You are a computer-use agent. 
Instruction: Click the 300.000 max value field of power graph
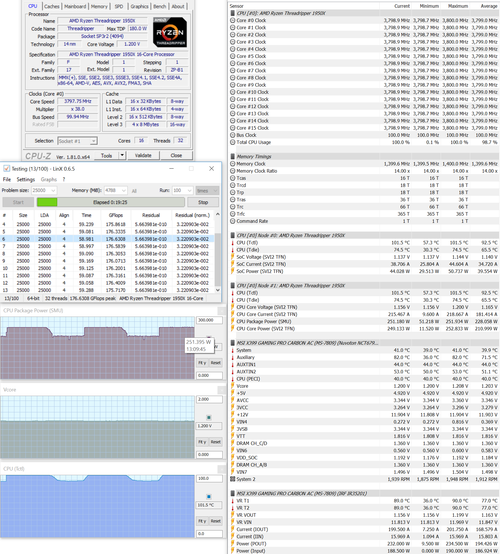click(x=209, y=320)
